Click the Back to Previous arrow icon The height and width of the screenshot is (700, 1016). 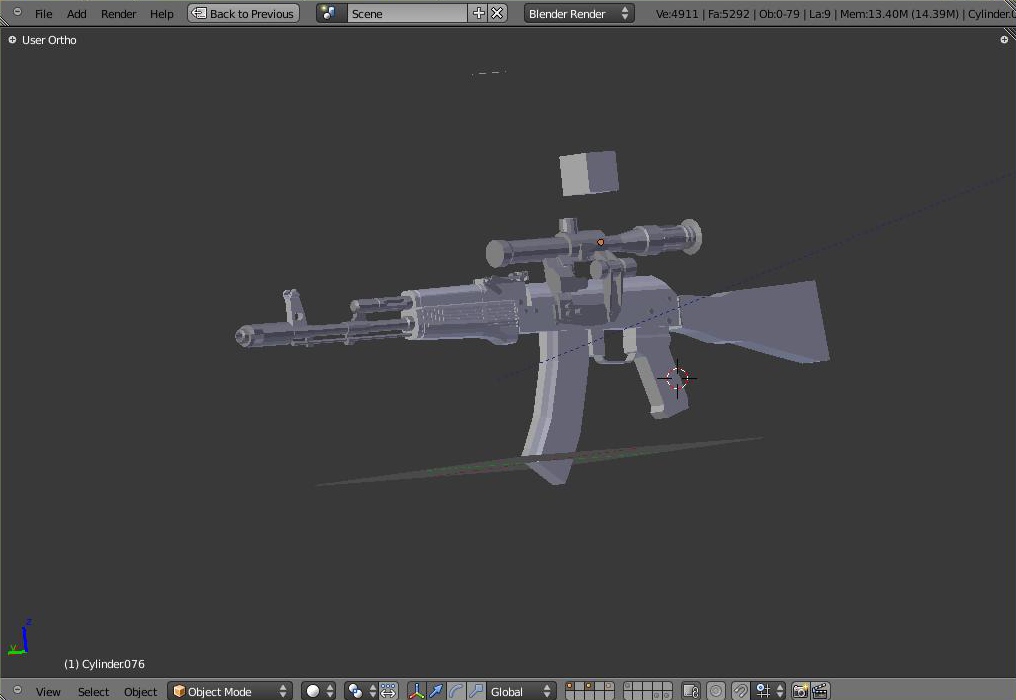(199, 14)
